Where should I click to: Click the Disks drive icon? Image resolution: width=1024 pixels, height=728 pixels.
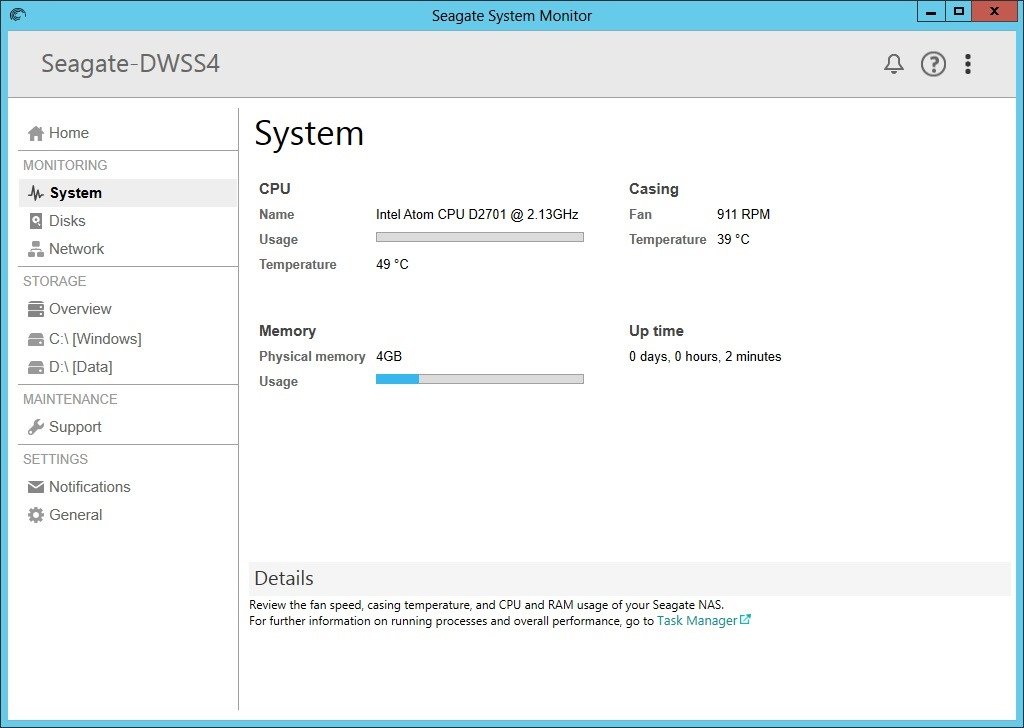click(x=36, y=221)
